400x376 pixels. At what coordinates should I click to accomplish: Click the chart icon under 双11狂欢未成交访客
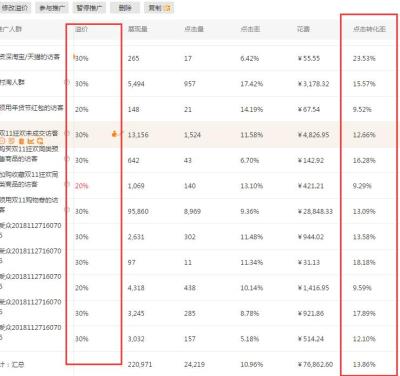coord(31,141)
